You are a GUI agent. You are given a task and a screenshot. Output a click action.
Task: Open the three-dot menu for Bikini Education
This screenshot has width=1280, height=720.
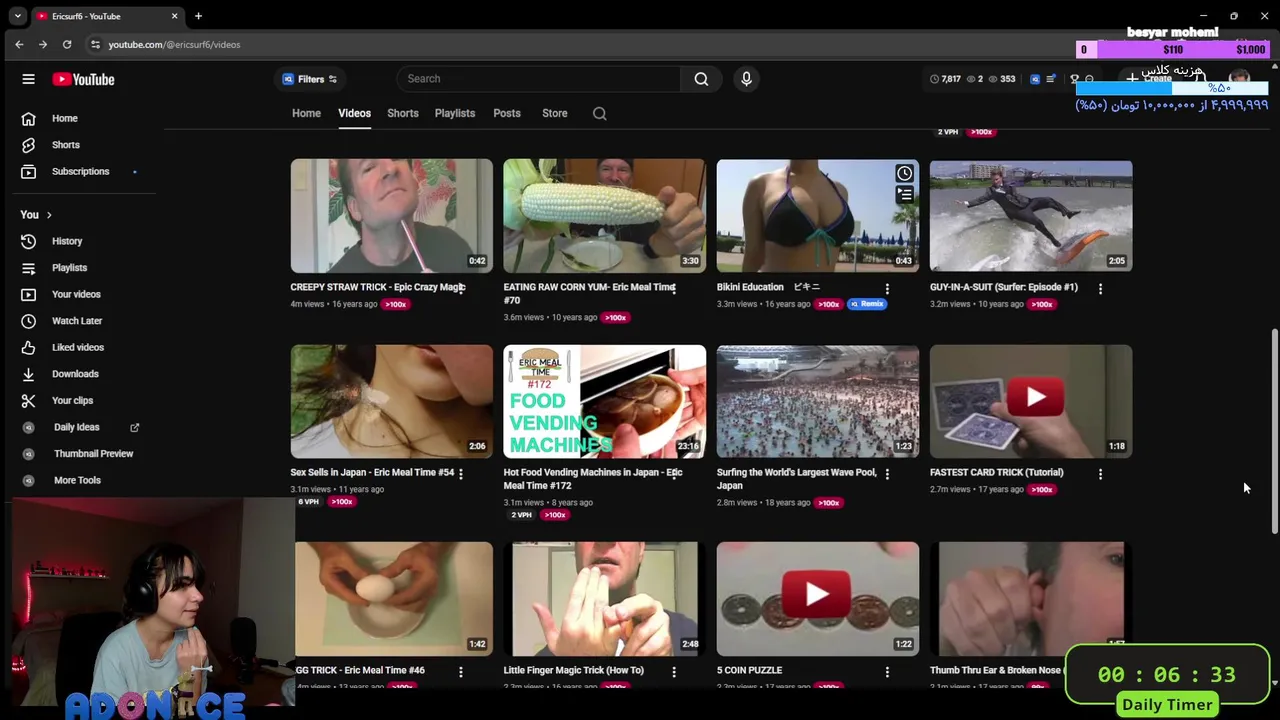click(887, 288)
